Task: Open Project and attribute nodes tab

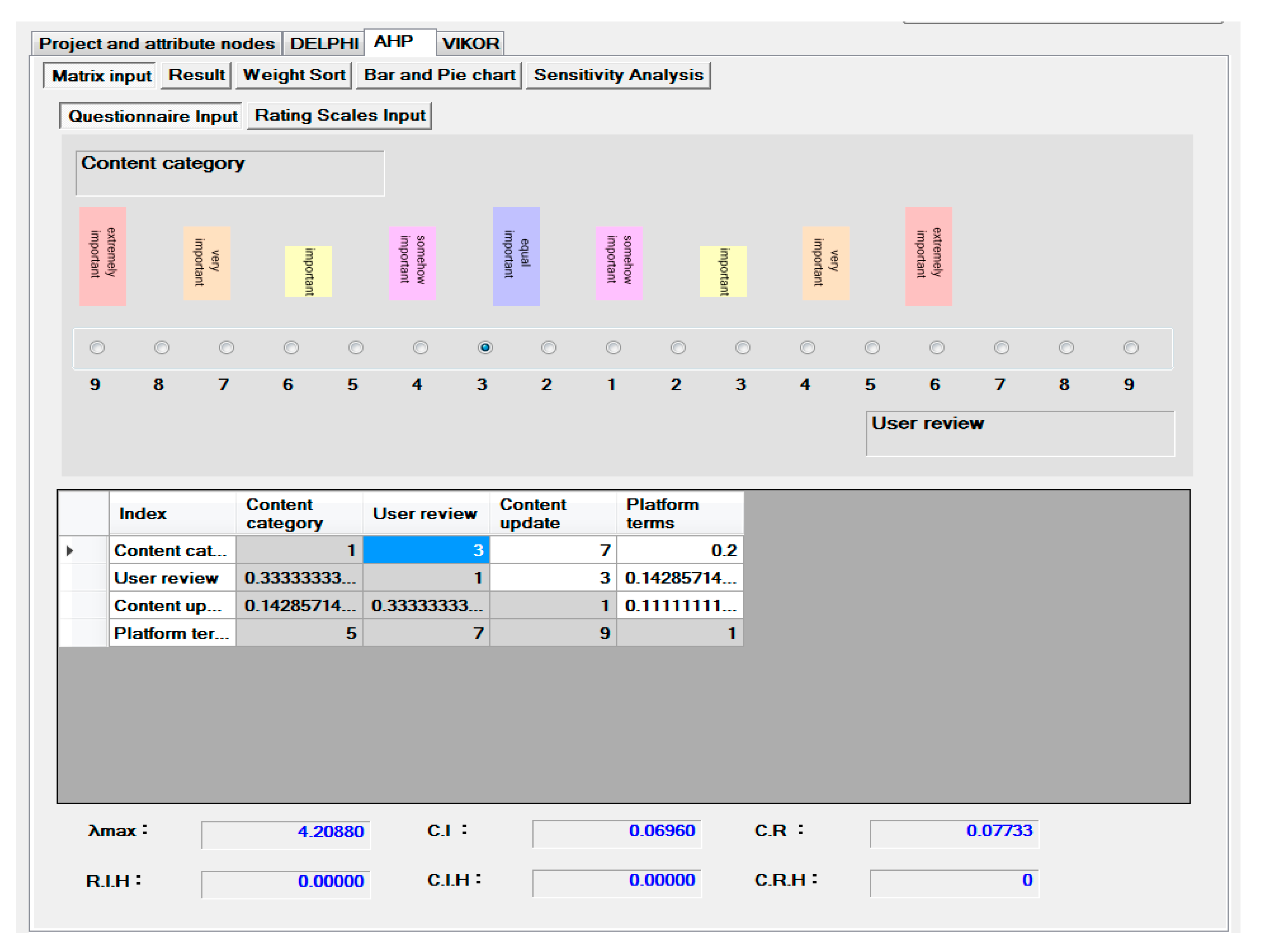Action: click(156, 43)
